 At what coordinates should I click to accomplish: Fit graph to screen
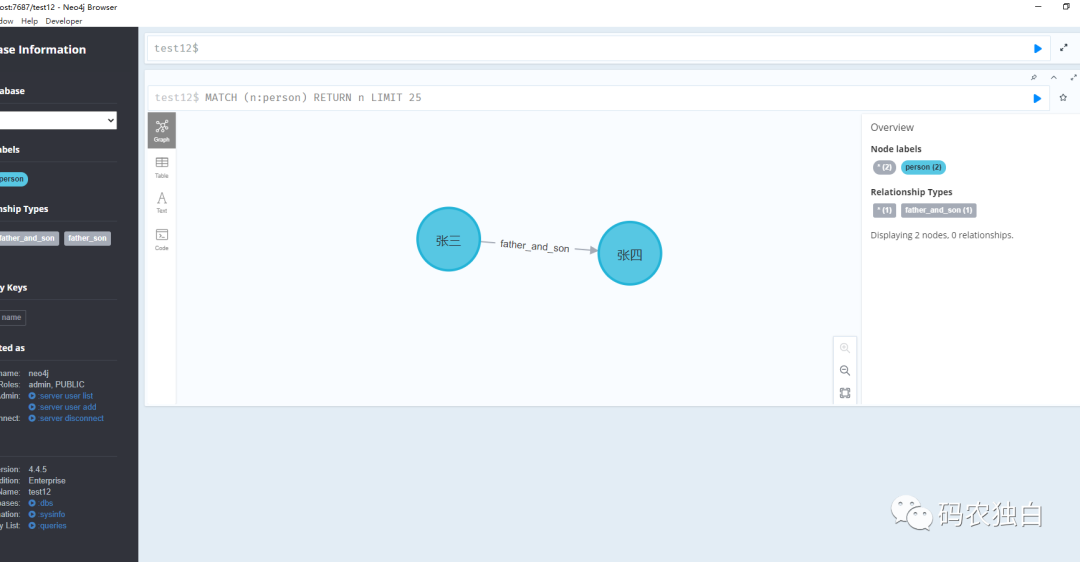[x=844, y=393]
